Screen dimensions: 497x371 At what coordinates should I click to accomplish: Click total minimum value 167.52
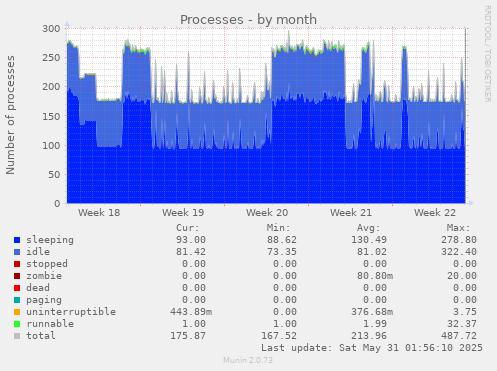pyautogui.click(x=279, y=336)
